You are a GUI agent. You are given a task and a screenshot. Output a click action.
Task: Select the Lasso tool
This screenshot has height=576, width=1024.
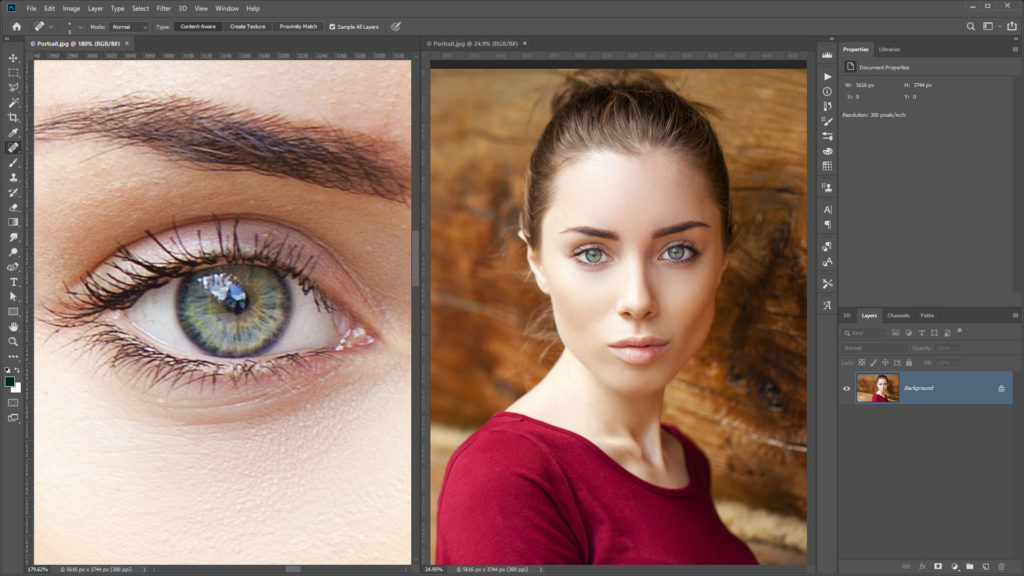pos(12,87)
